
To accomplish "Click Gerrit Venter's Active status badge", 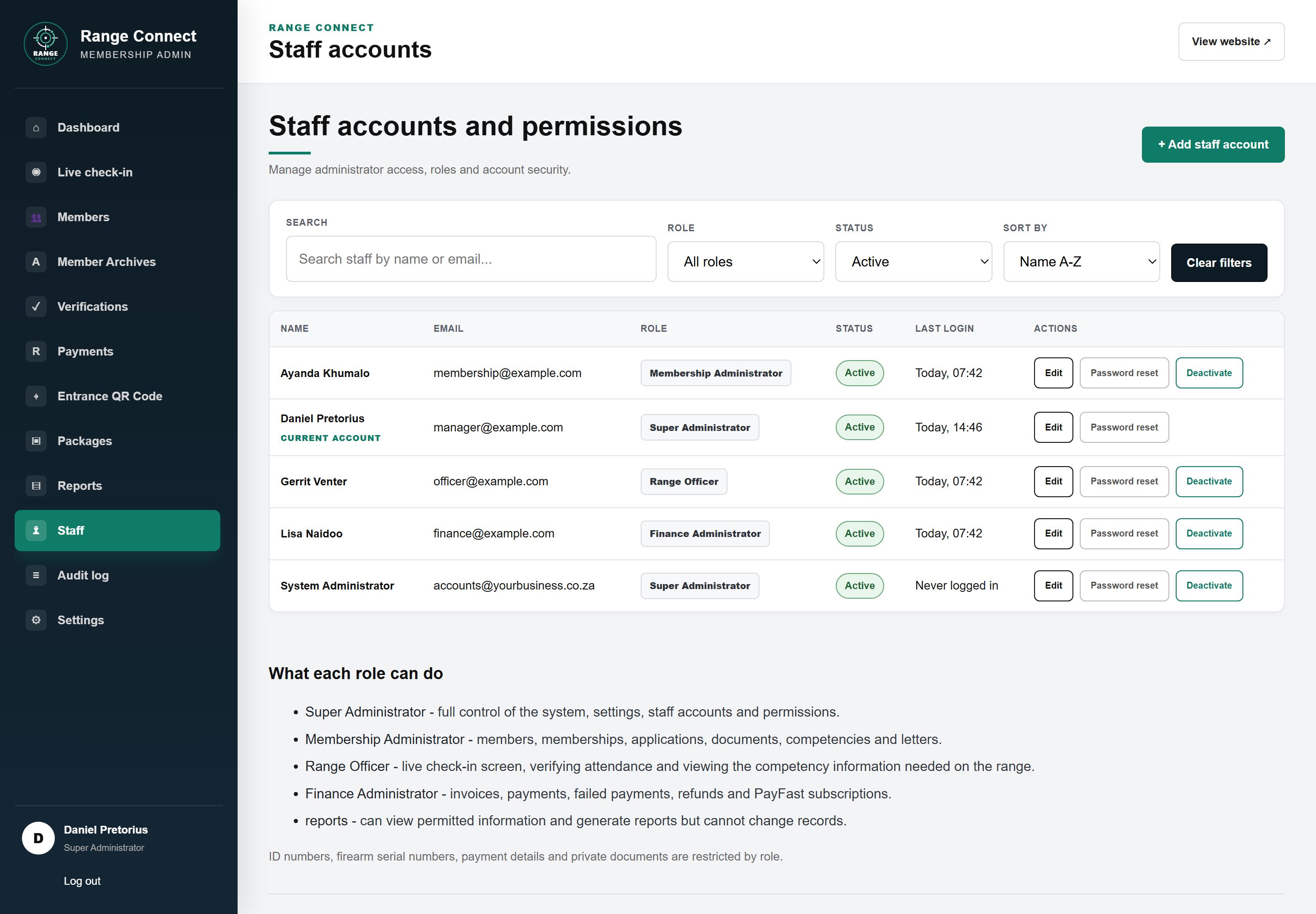I will (860, 482).
